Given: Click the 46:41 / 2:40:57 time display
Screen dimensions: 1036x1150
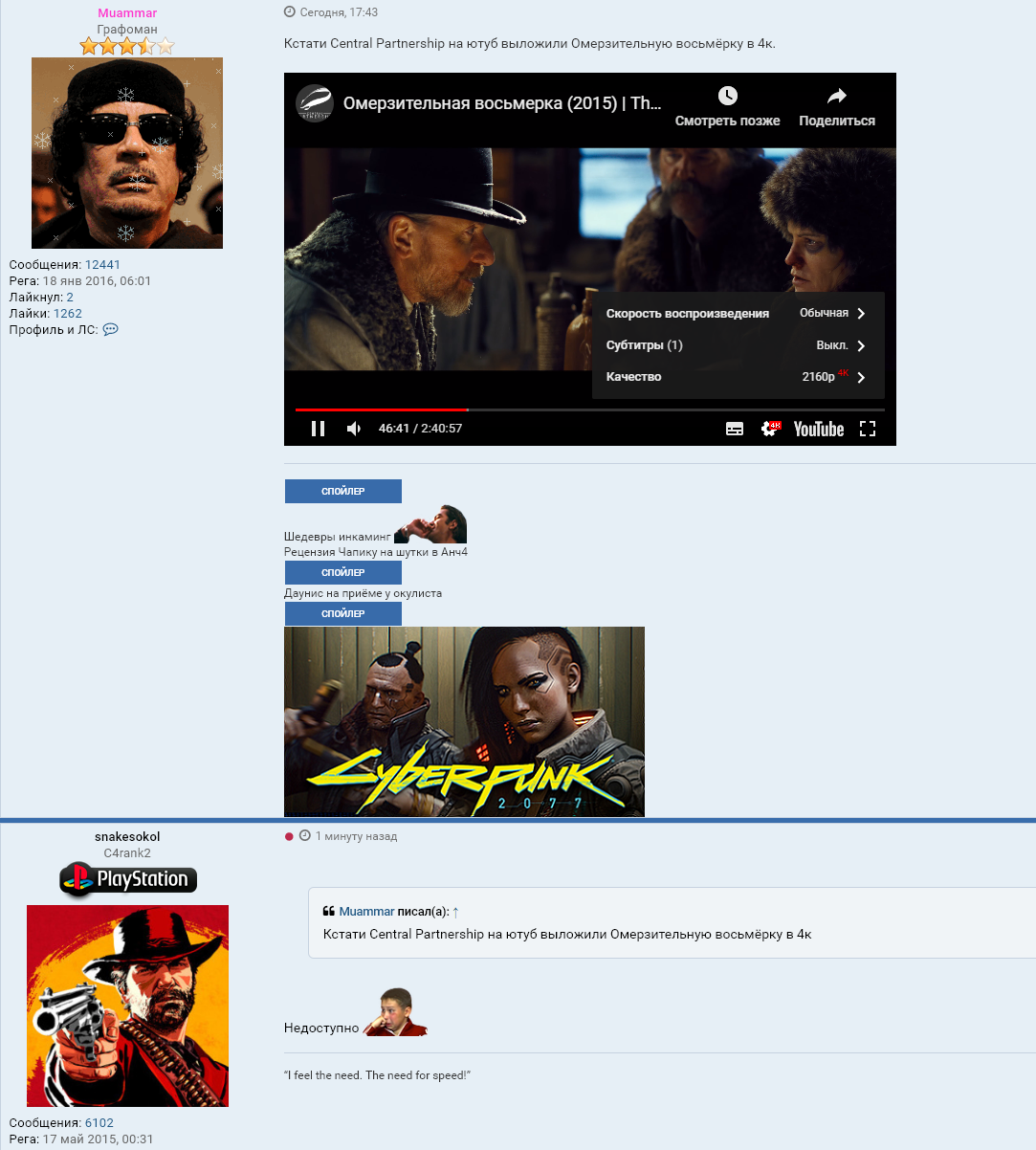Looking at the screenshot, I should [420, 429].
